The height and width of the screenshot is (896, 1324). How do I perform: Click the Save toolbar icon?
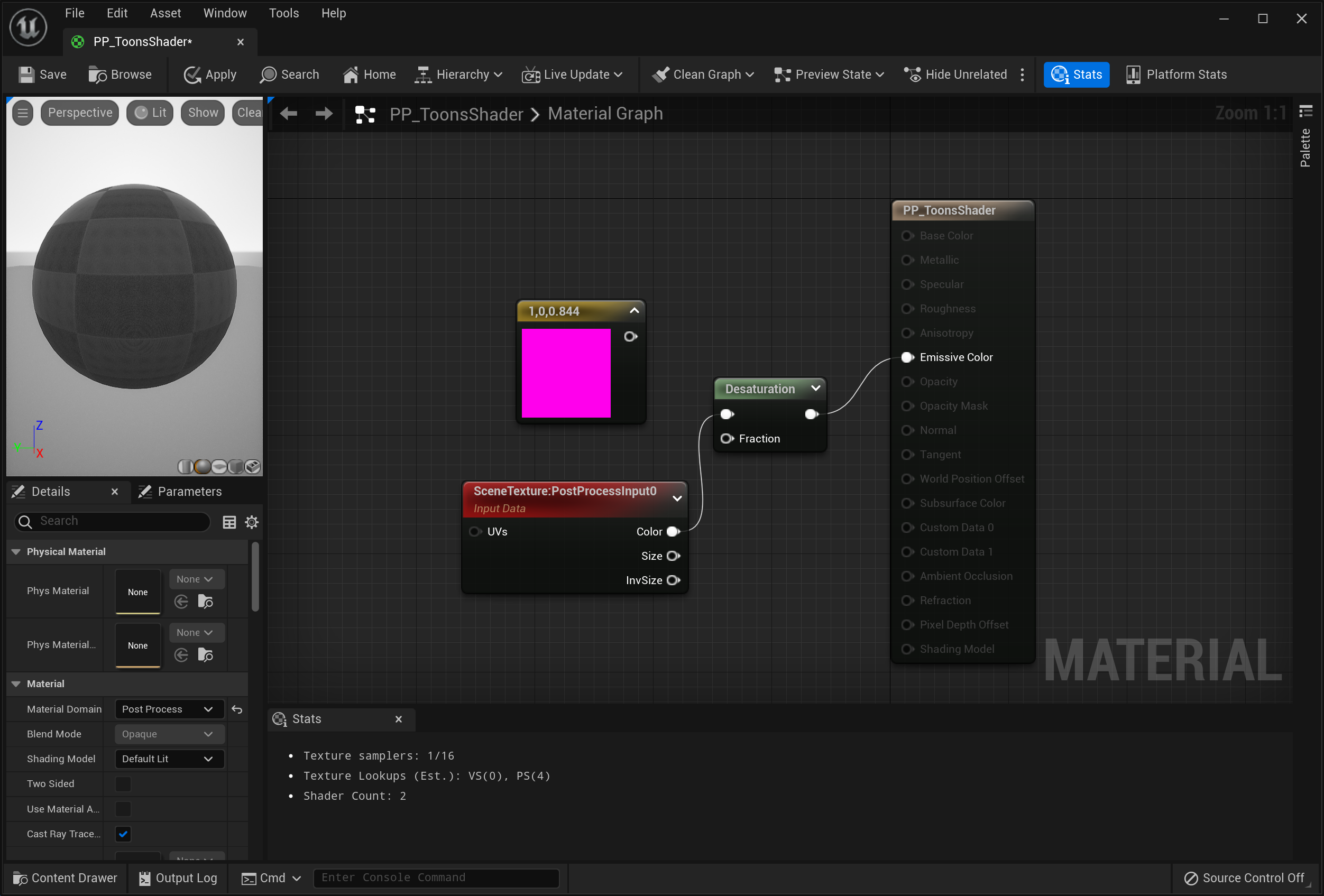coord(26,75)
